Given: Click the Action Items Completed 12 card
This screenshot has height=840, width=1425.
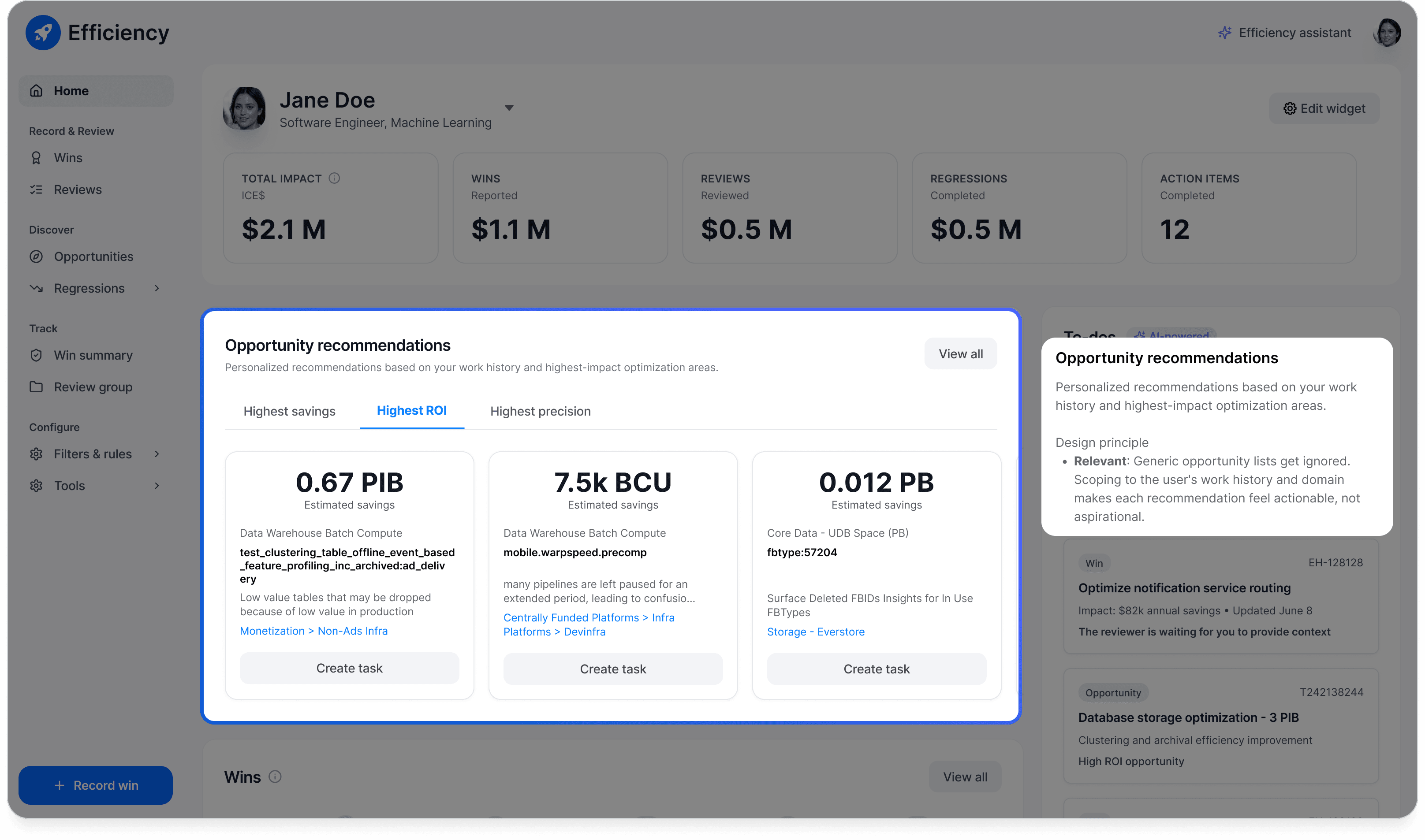Looking at the screenshot, I should pyautogui.click(x=1249, y=208).
